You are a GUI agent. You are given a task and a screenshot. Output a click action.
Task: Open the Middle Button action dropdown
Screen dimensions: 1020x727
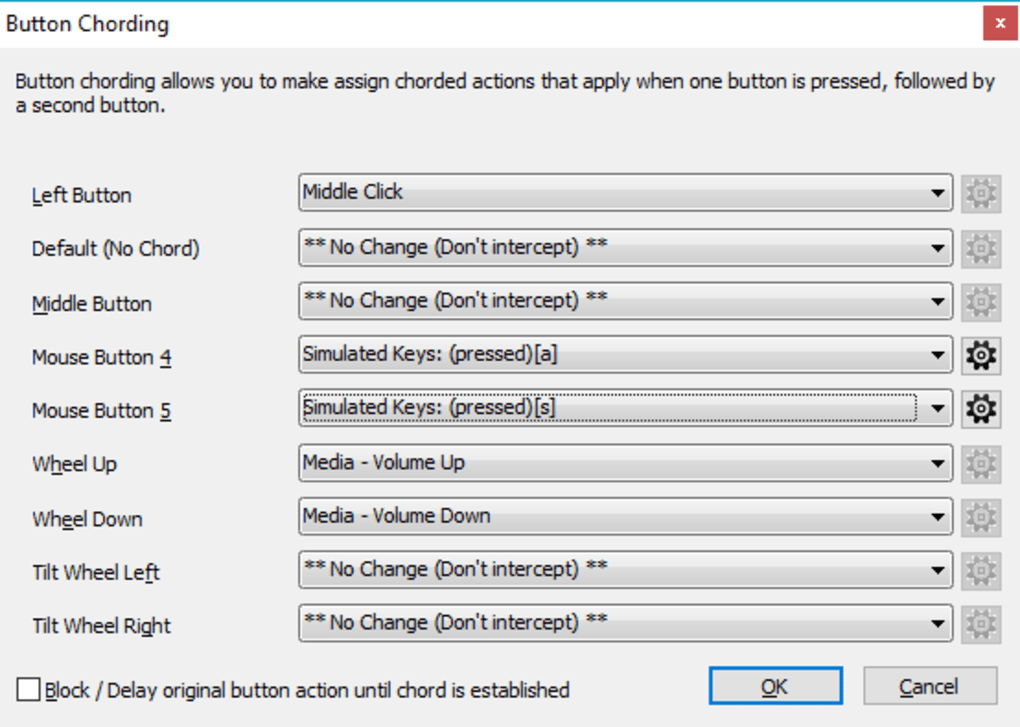[x=940, y=301]
